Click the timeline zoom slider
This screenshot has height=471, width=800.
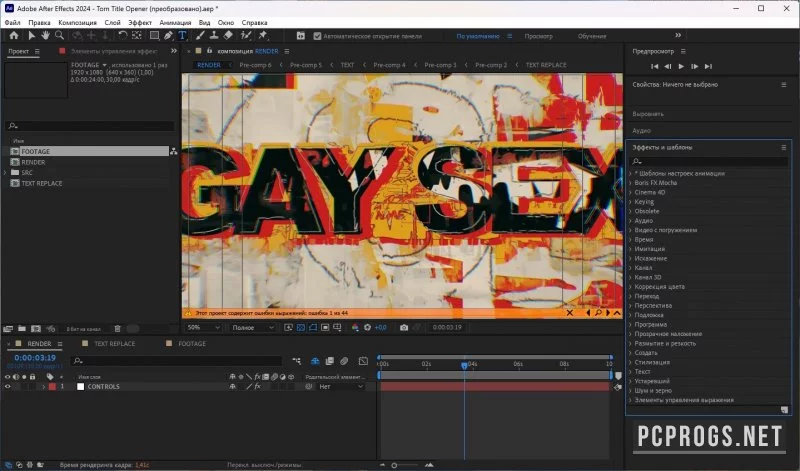click(x=394, y=465)
